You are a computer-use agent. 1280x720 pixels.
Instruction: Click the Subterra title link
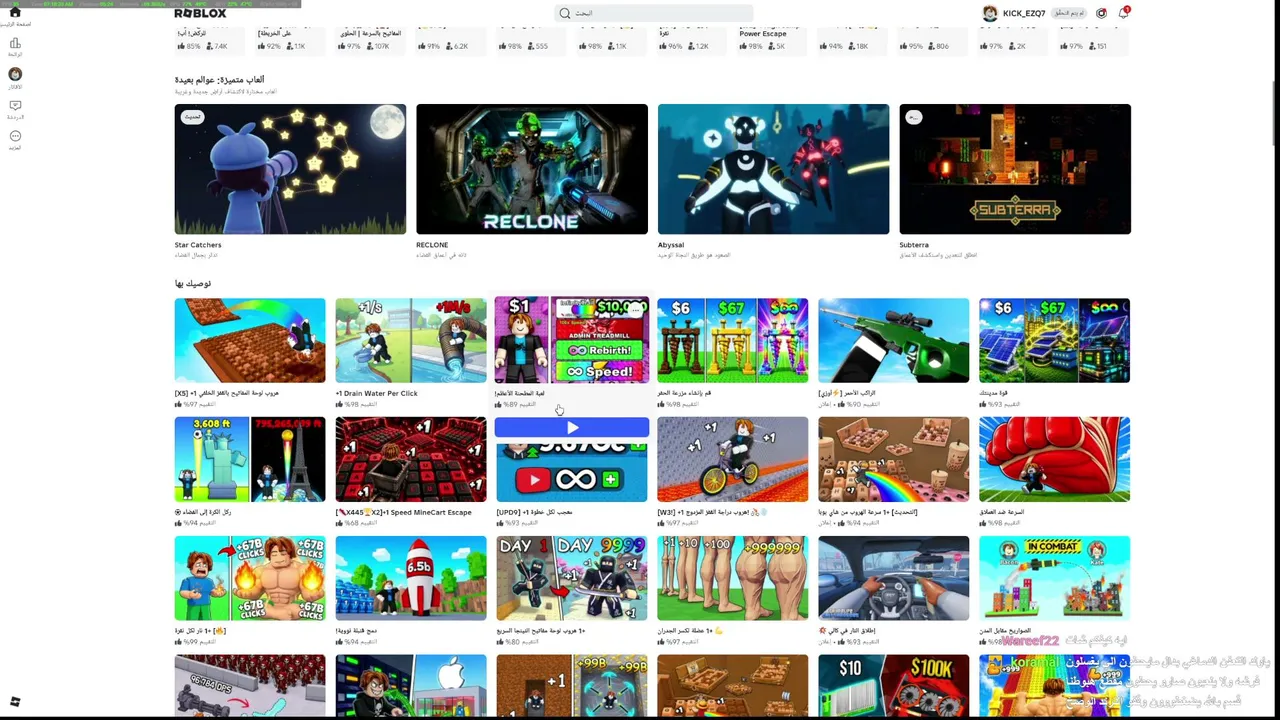(914, 245)
